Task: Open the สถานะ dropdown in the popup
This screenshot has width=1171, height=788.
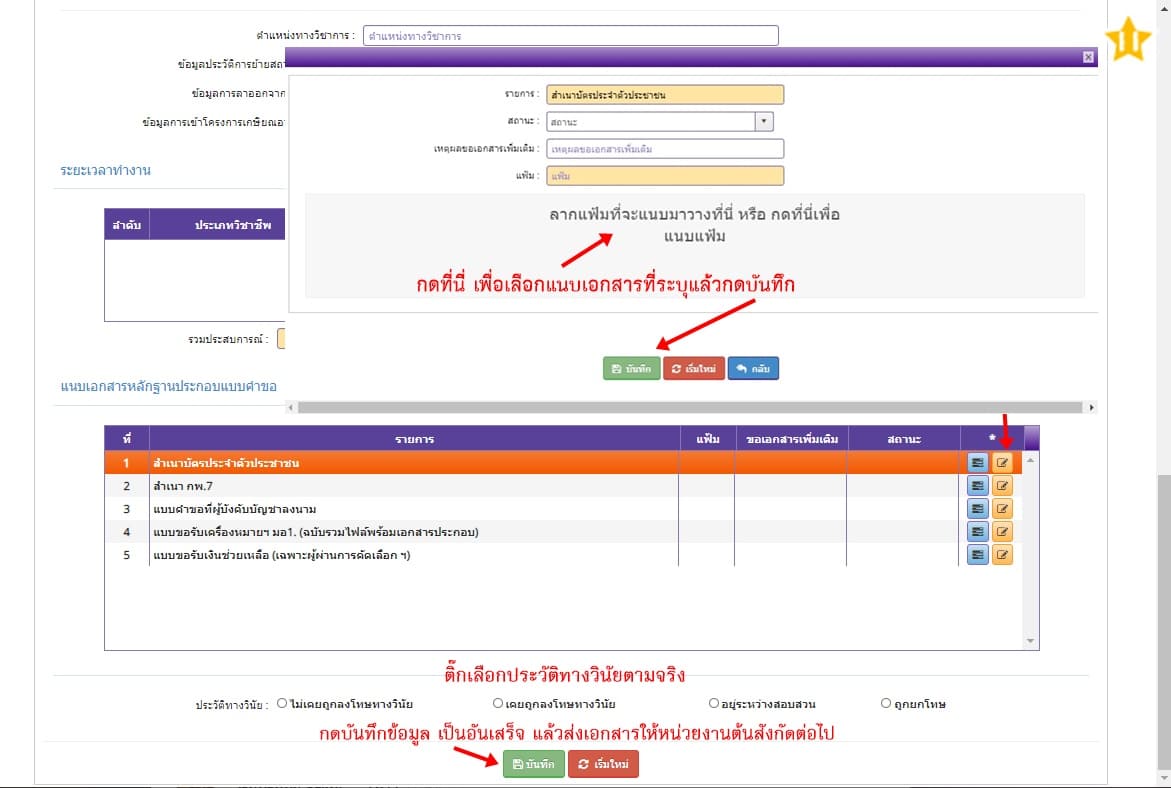Action: point(659,122)
